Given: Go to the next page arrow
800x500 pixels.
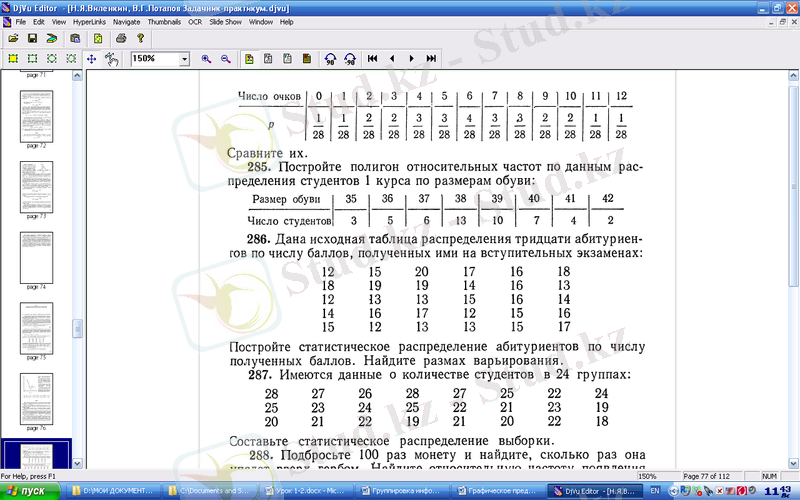Looking at the screenshot, I should [x=410, y=59].
